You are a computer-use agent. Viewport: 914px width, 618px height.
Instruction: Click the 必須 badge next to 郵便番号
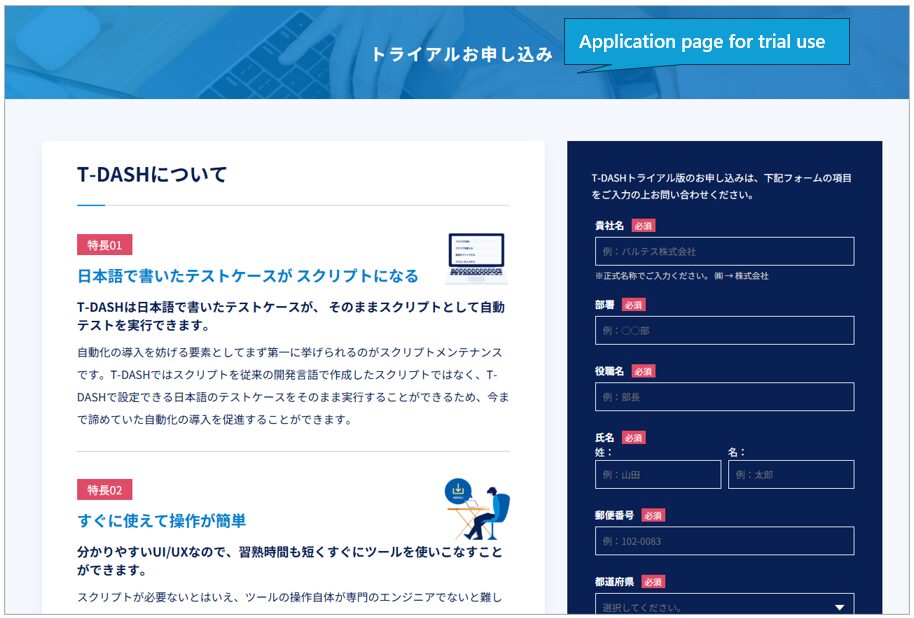pos(653,515)
